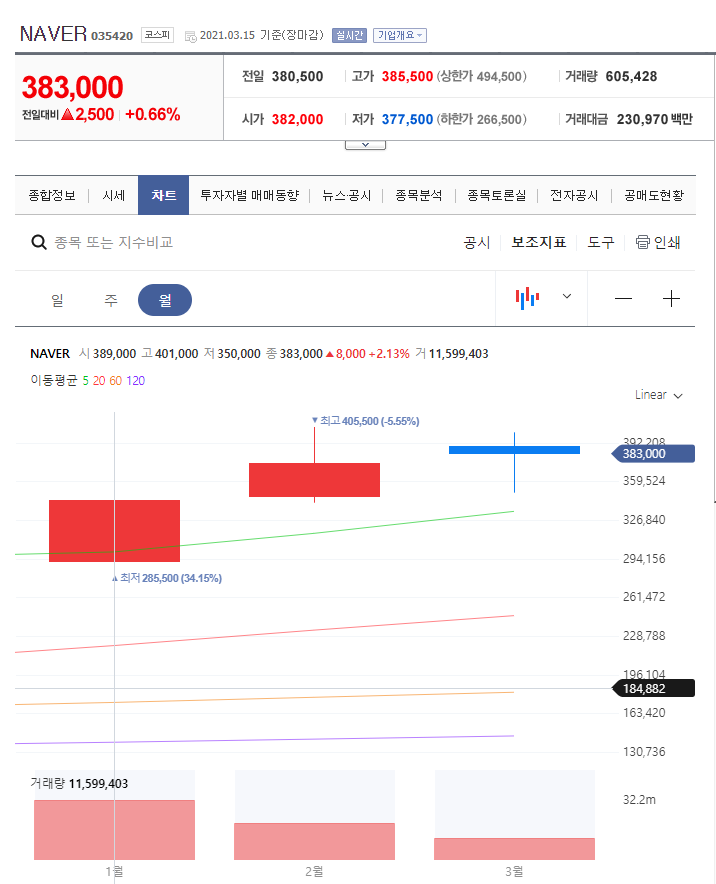
Task: Toggle the 60 moving average line
Action: (116, 381)
